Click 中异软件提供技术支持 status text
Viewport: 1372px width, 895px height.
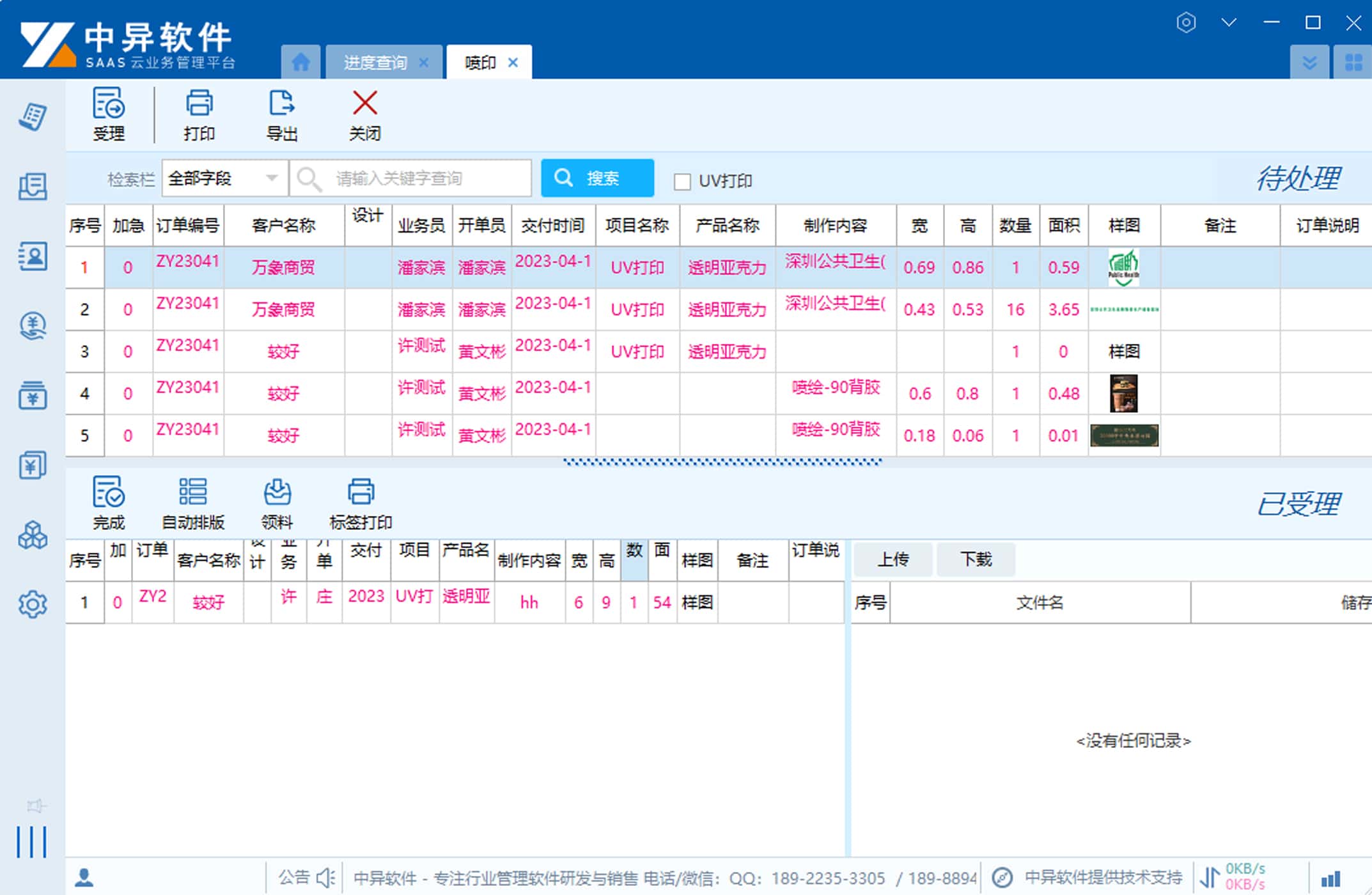coord(1103,878)
